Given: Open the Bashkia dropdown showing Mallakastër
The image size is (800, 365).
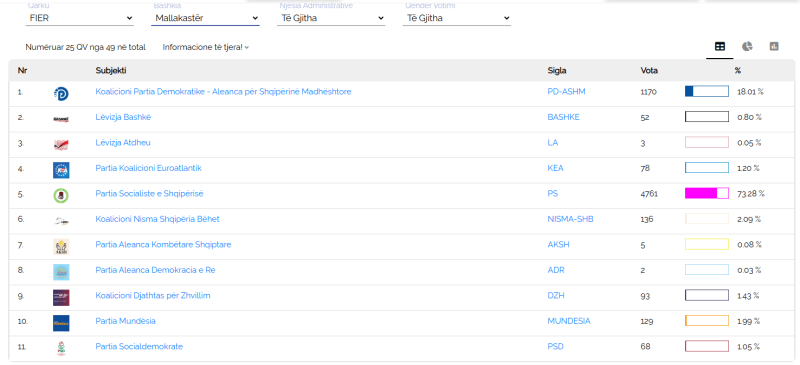Looking at the screenshot, I should [205, 18].
